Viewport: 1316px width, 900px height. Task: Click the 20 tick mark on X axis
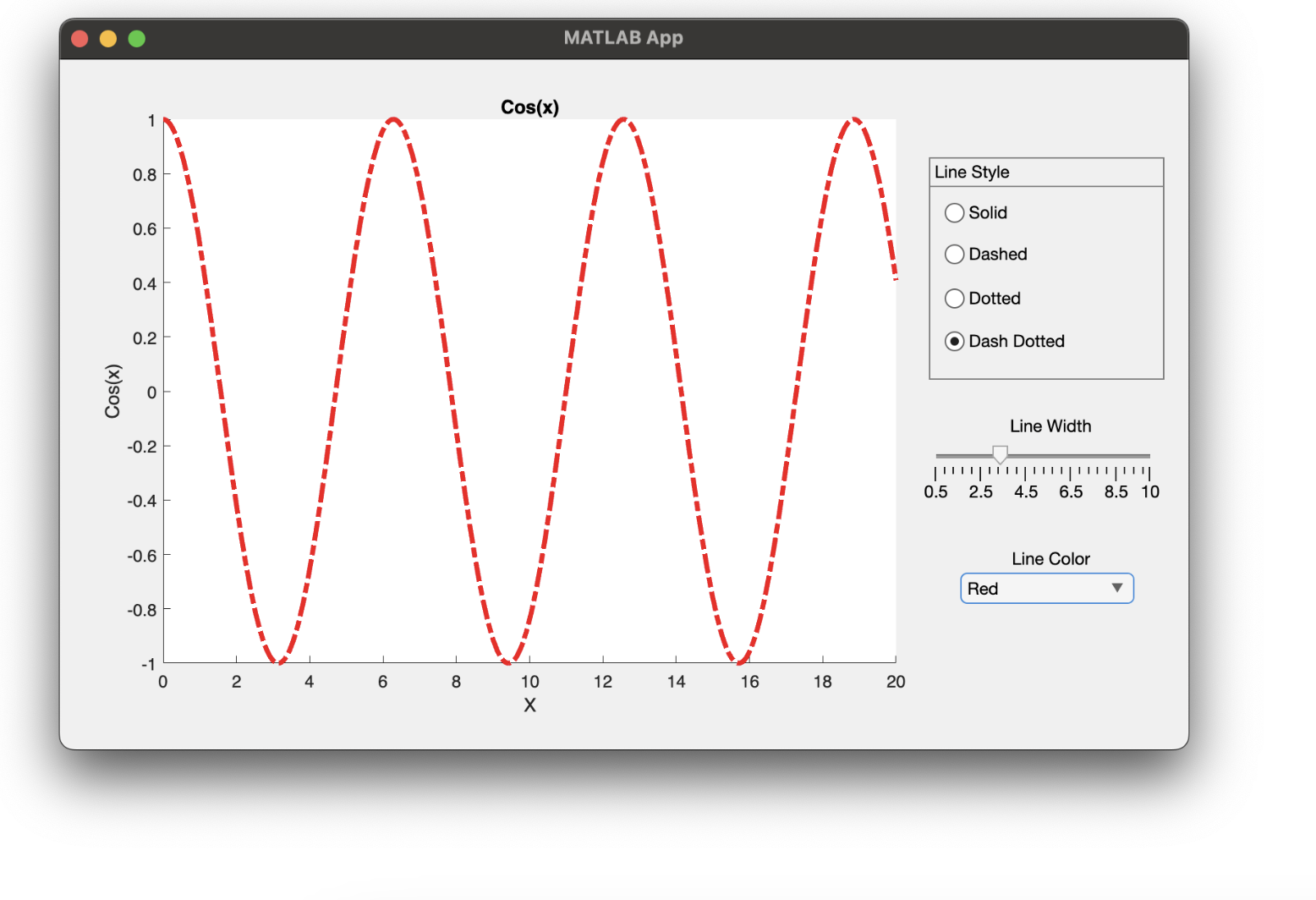click(896, 681)
